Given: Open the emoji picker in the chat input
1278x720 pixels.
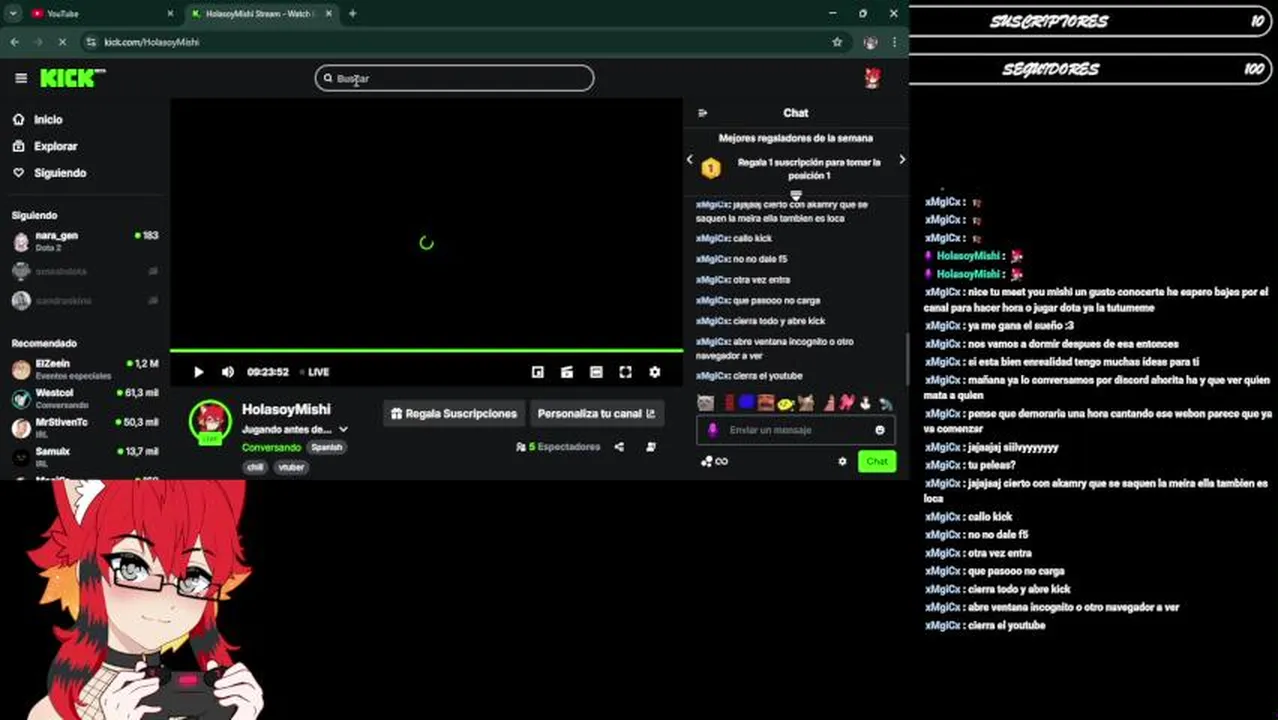Looking at the screenshot, I should tap(880, 430).
